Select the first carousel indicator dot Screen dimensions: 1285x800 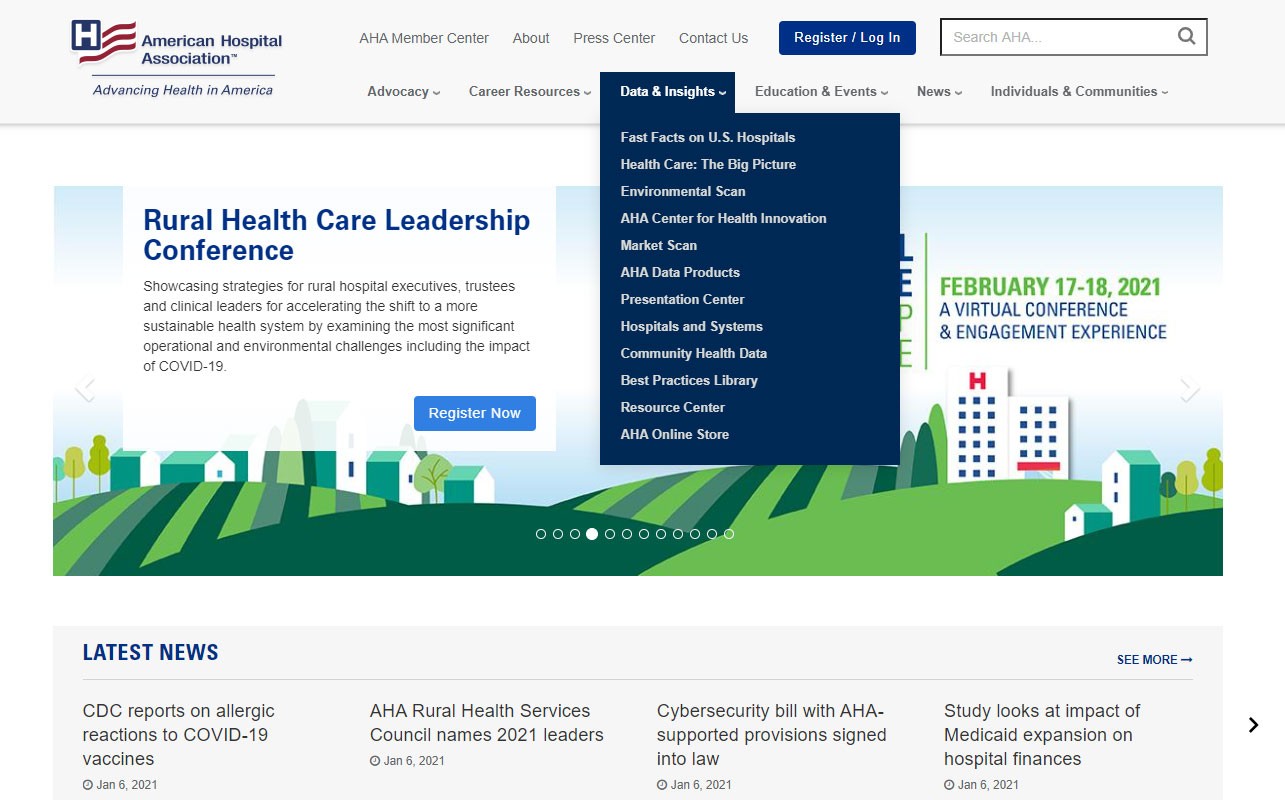pyautogui.click(x=541, y=534)
